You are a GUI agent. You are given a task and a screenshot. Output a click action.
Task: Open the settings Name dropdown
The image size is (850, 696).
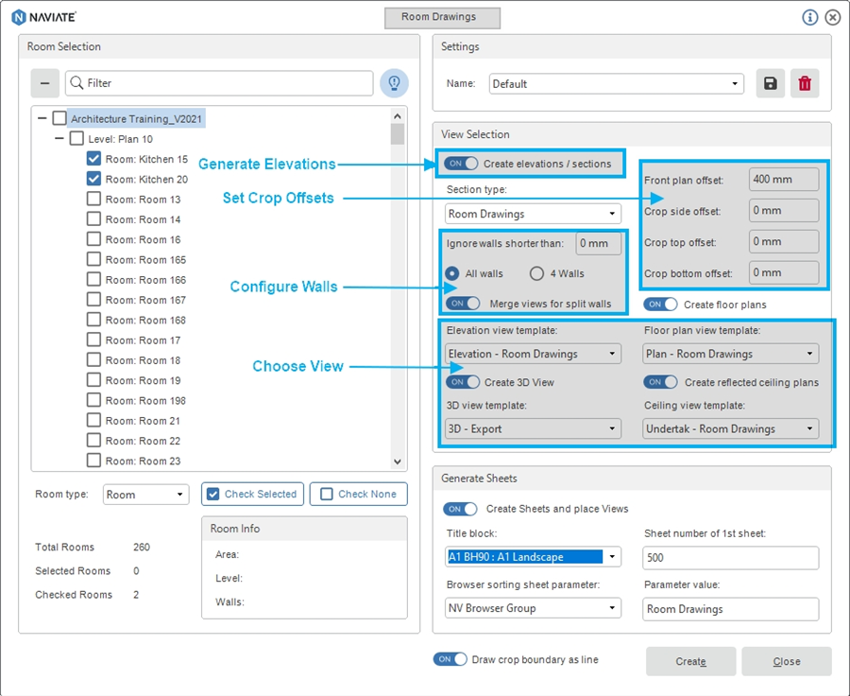(x=616, y=83)
